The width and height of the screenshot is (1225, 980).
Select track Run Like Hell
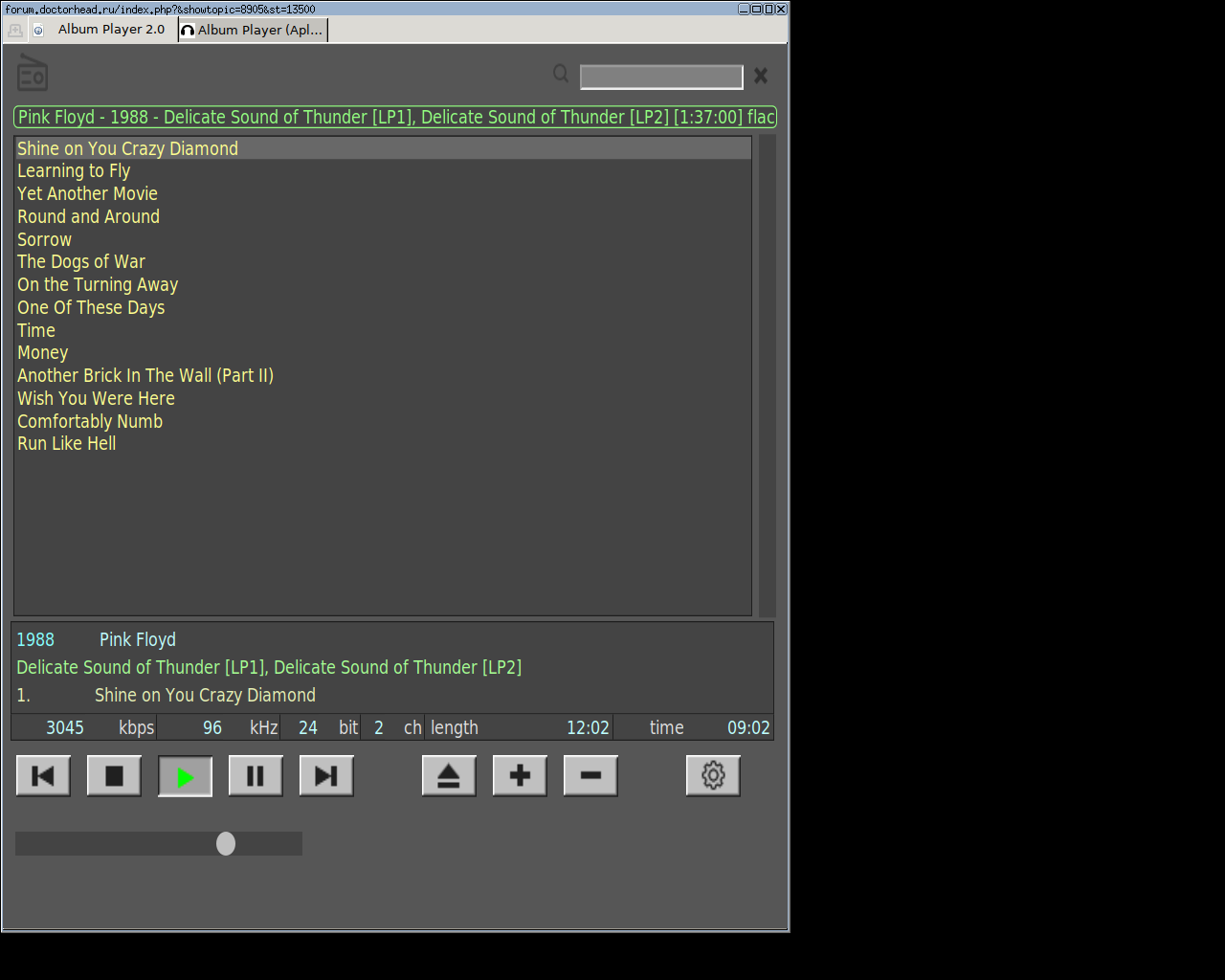[383, 444]
